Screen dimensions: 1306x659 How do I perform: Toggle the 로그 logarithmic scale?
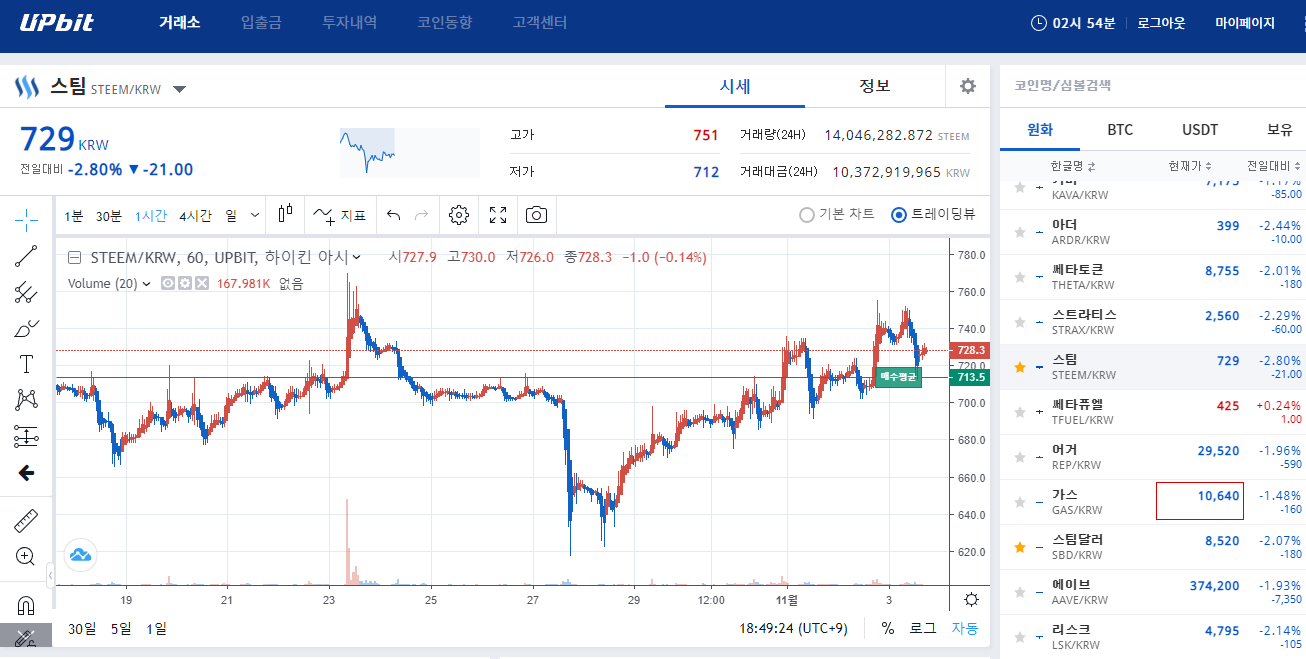[x=922, y=628]
